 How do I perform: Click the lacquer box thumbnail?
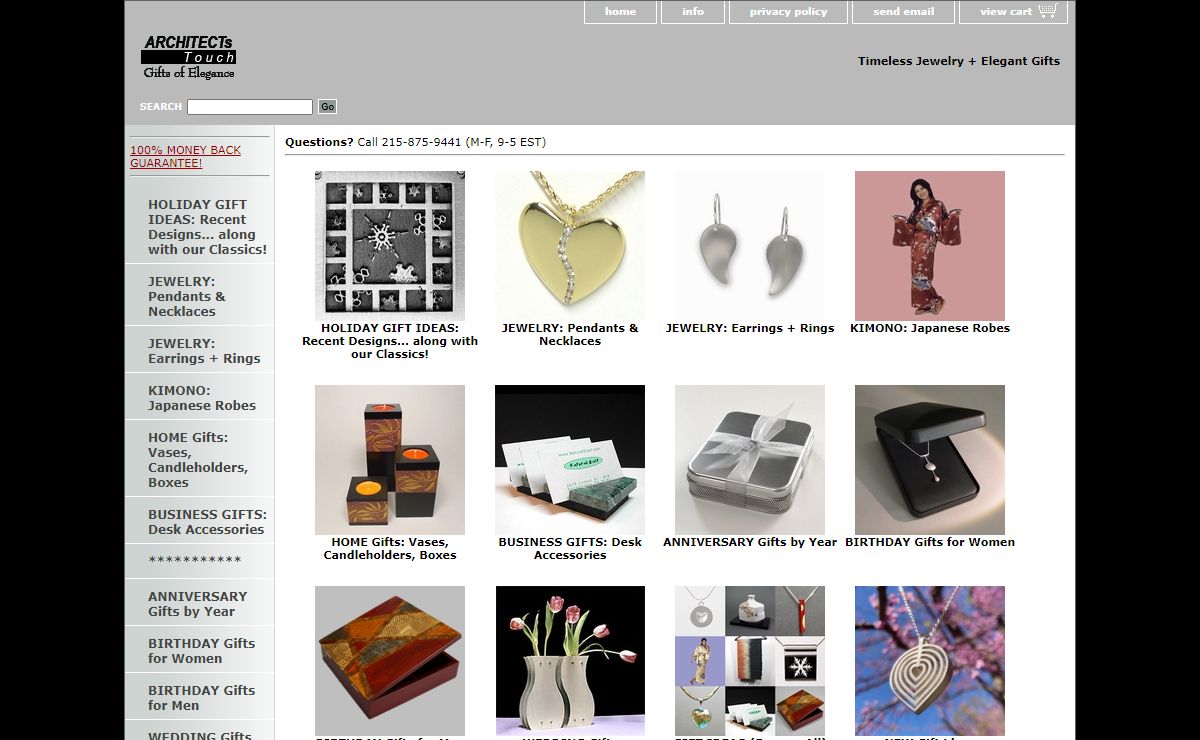(x=390, y=661)
